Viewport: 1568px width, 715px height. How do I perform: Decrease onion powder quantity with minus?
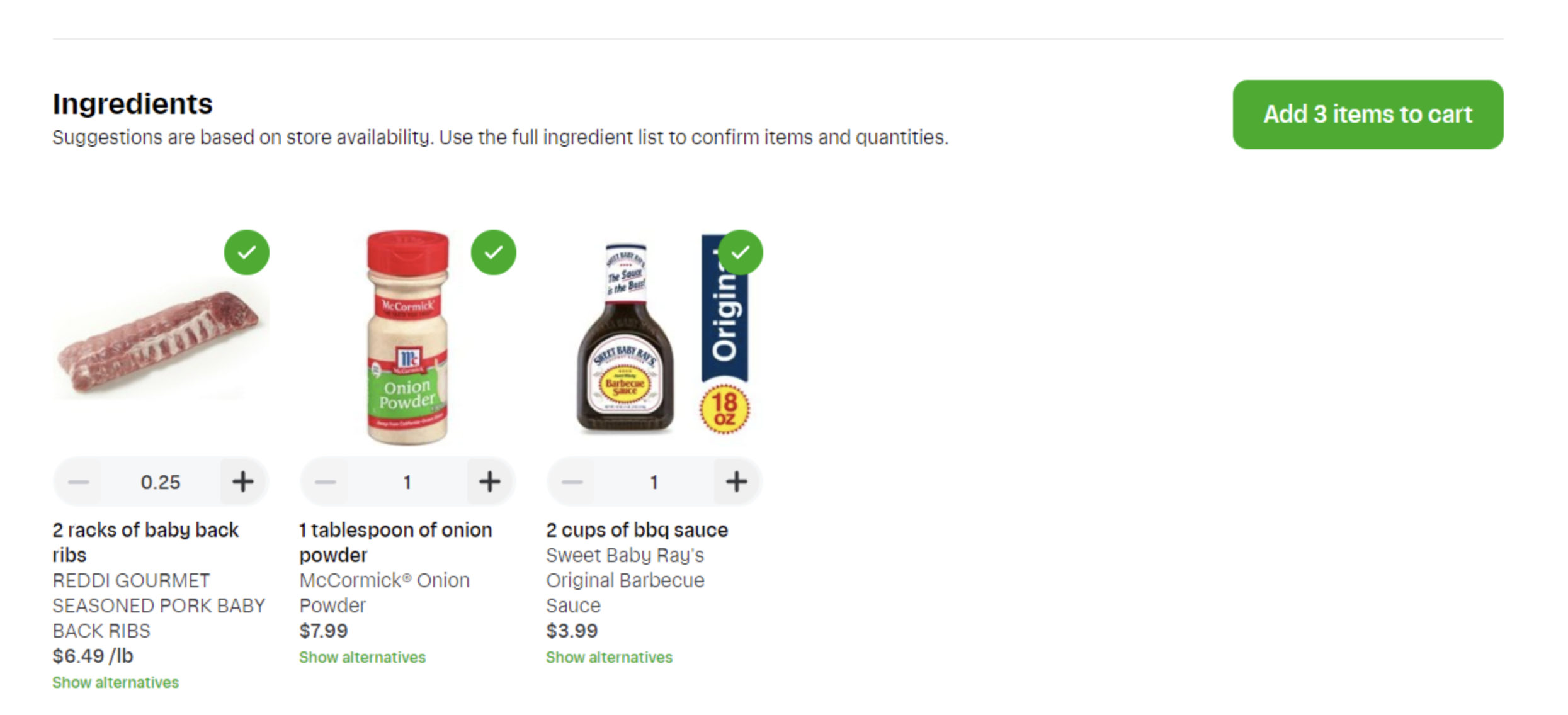click(326, 482)
